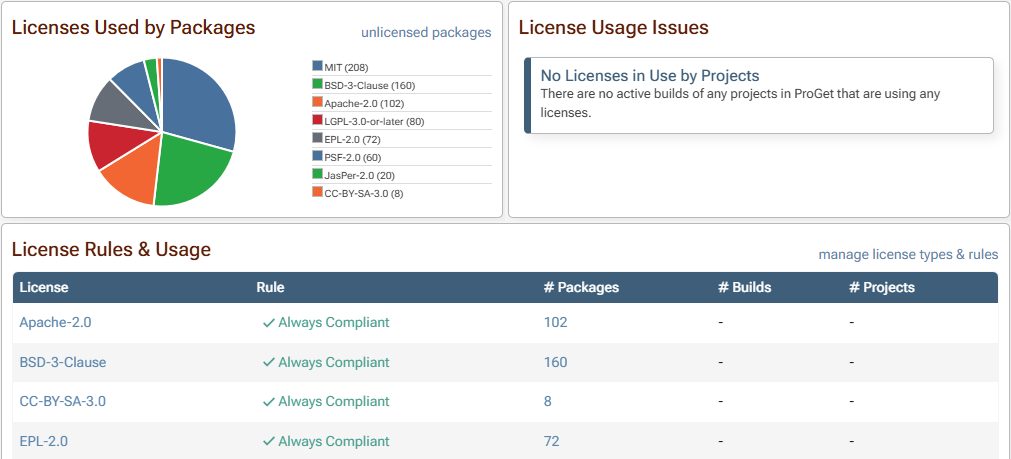
Task: Open the BSD-3-Clause license link
Action: coord(62,362)
